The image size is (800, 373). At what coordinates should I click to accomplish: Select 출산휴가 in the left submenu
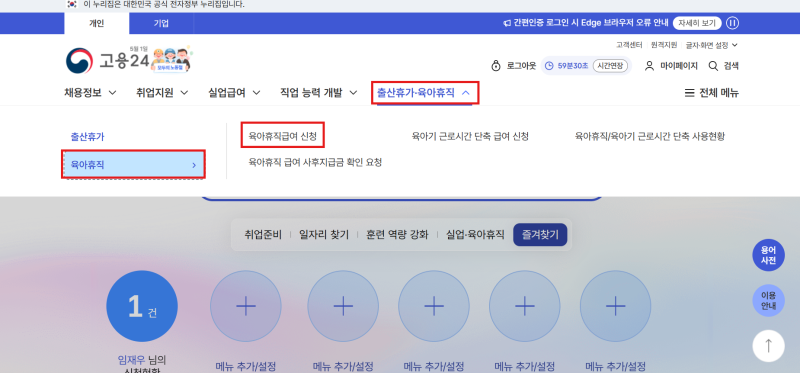[87, 137]
